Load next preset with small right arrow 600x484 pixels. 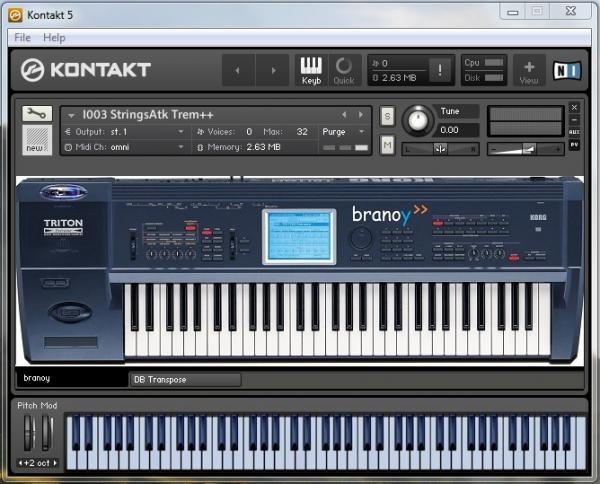pyautogui.click(x=360, y=115)
